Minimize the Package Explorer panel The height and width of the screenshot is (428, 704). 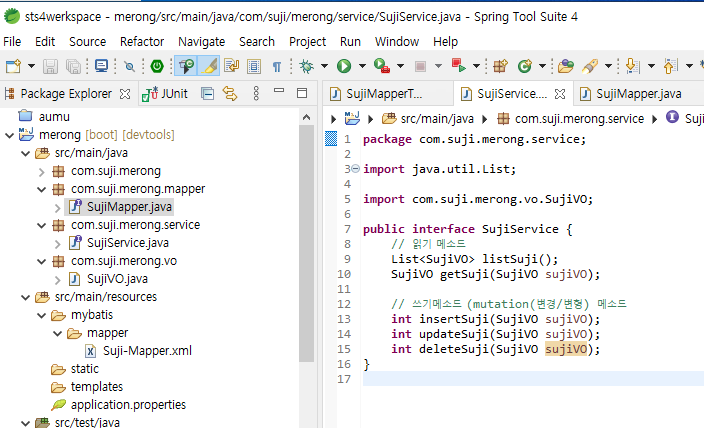(x=279, y=91)
